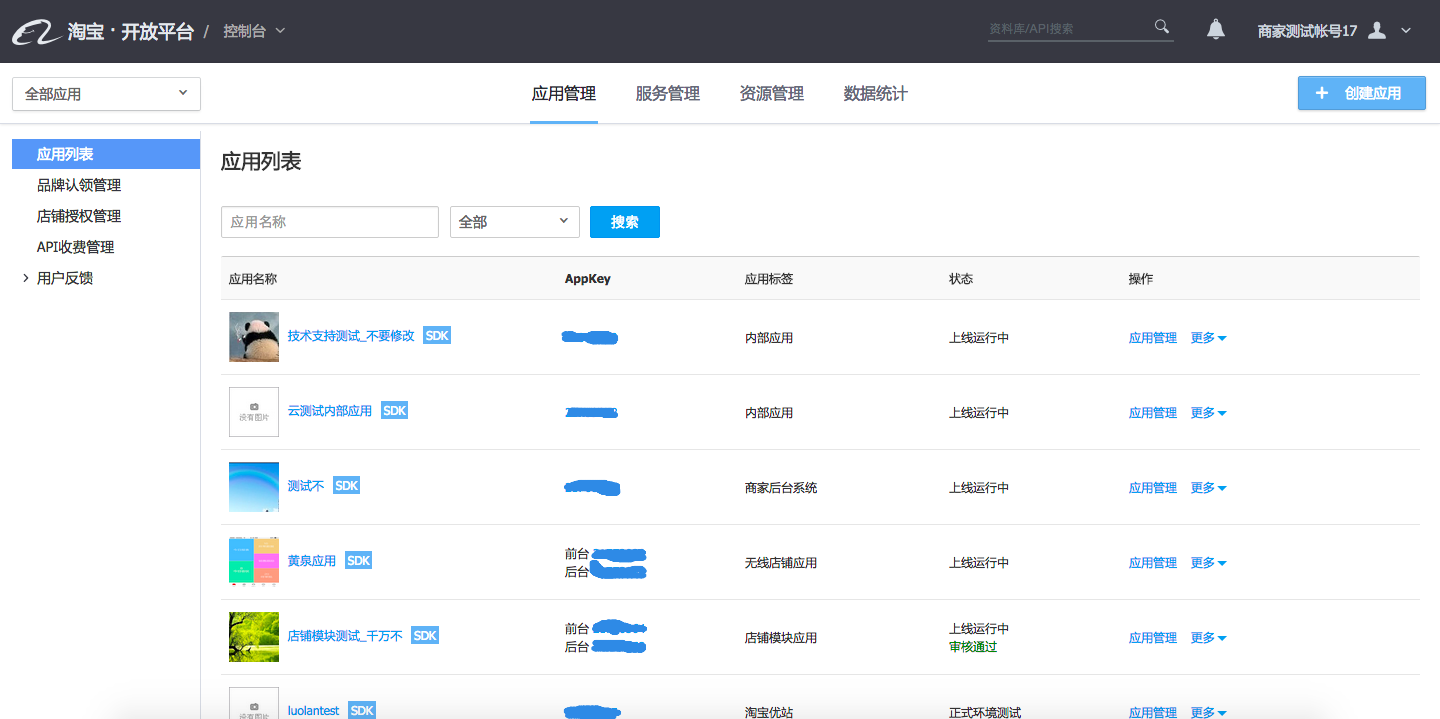Select 应用列表 in sidebar
The width and height of the screenshot is (1440, 719).
106,154
